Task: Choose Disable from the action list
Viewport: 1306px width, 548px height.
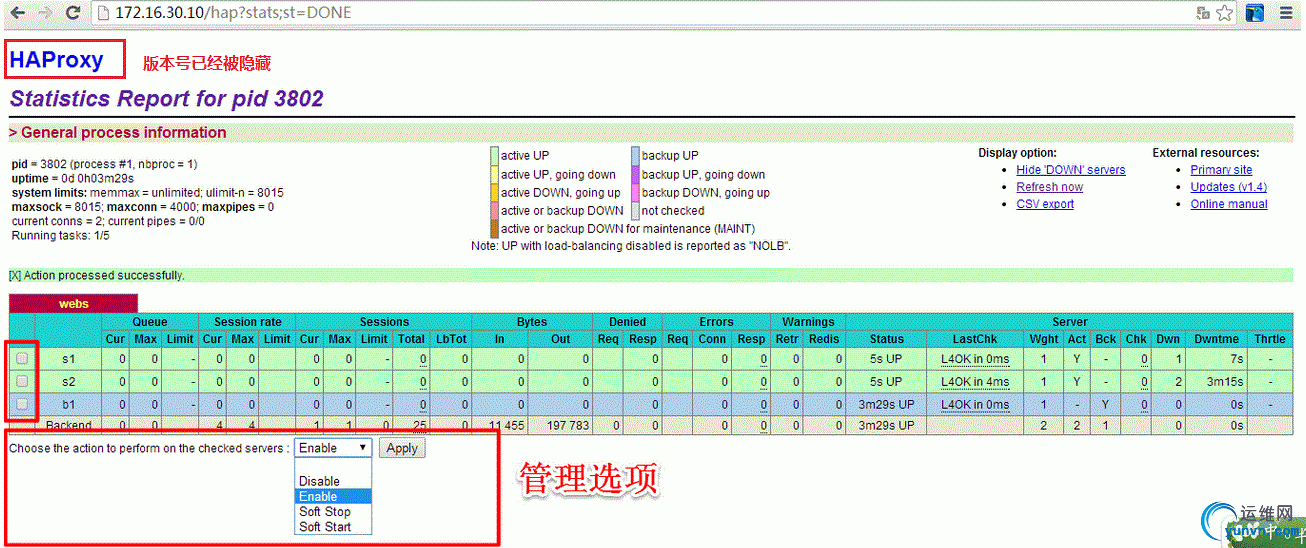Action: tap(334, 481)
